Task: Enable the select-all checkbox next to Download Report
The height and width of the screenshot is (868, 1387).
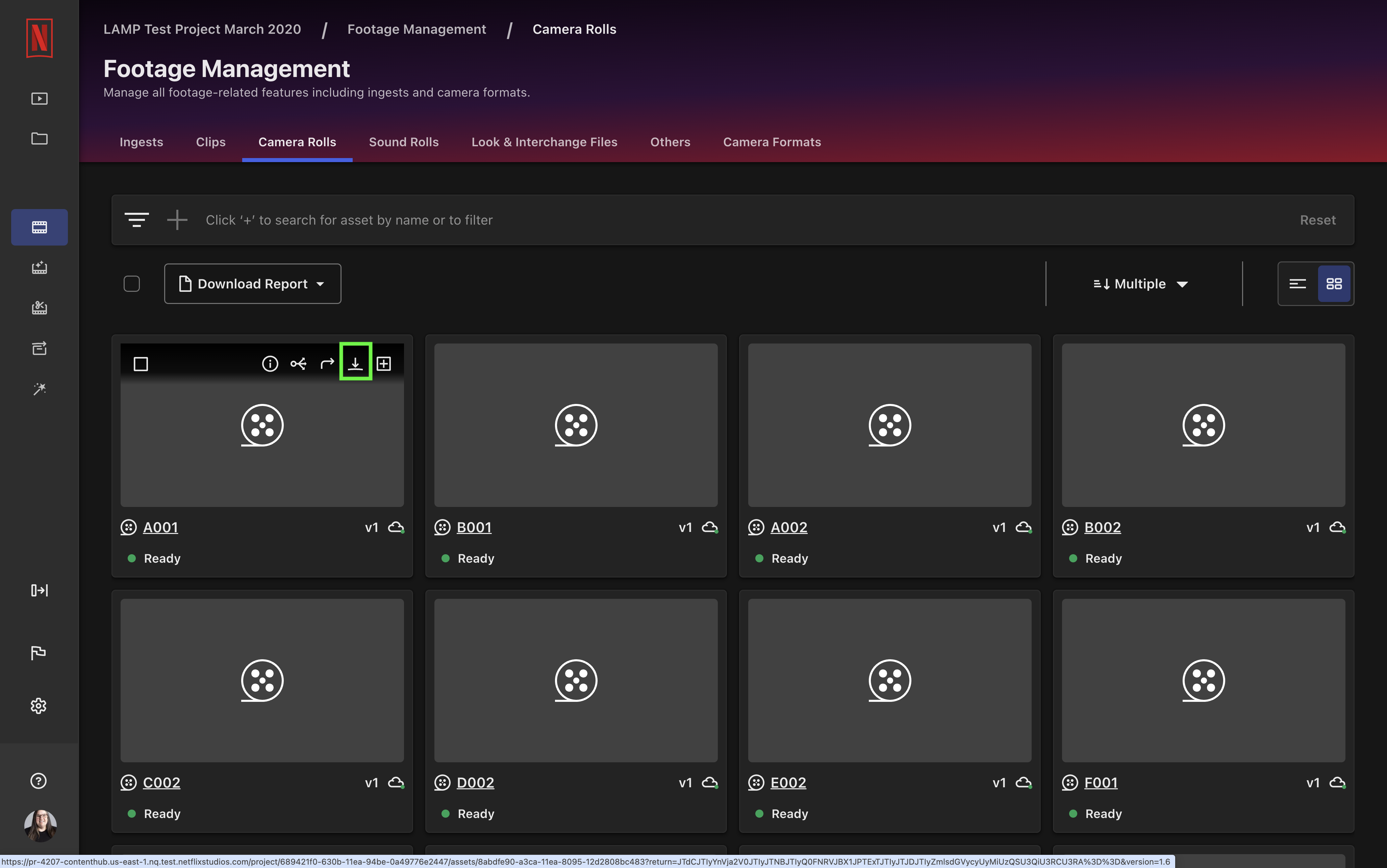Action: (131, 283)
